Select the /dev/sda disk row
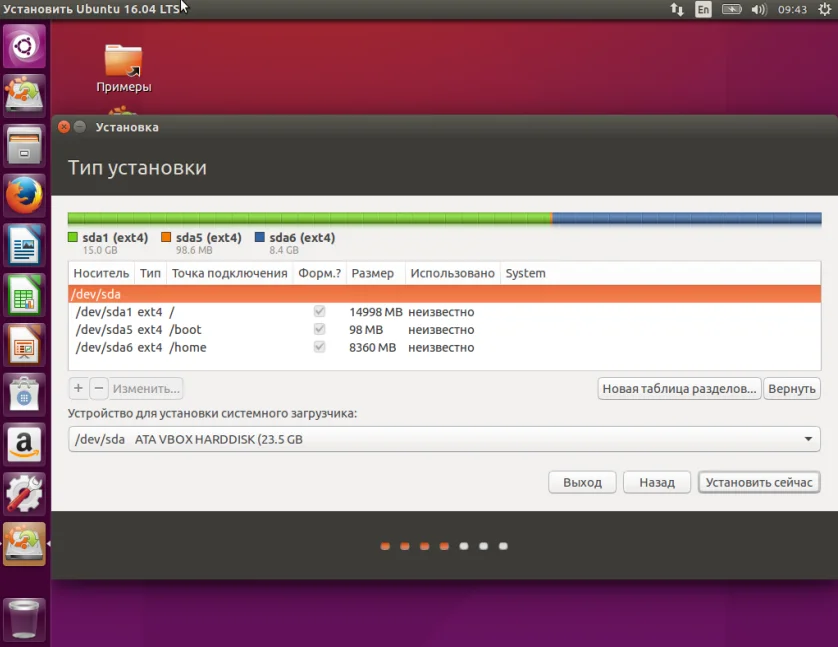 click(x=445, y=294)
